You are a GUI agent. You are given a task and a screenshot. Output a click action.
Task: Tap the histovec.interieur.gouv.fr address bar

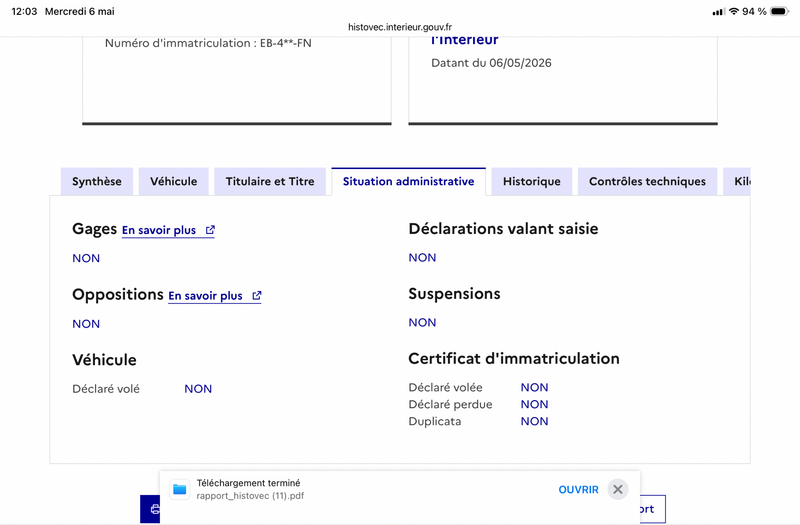pos(400,27)
